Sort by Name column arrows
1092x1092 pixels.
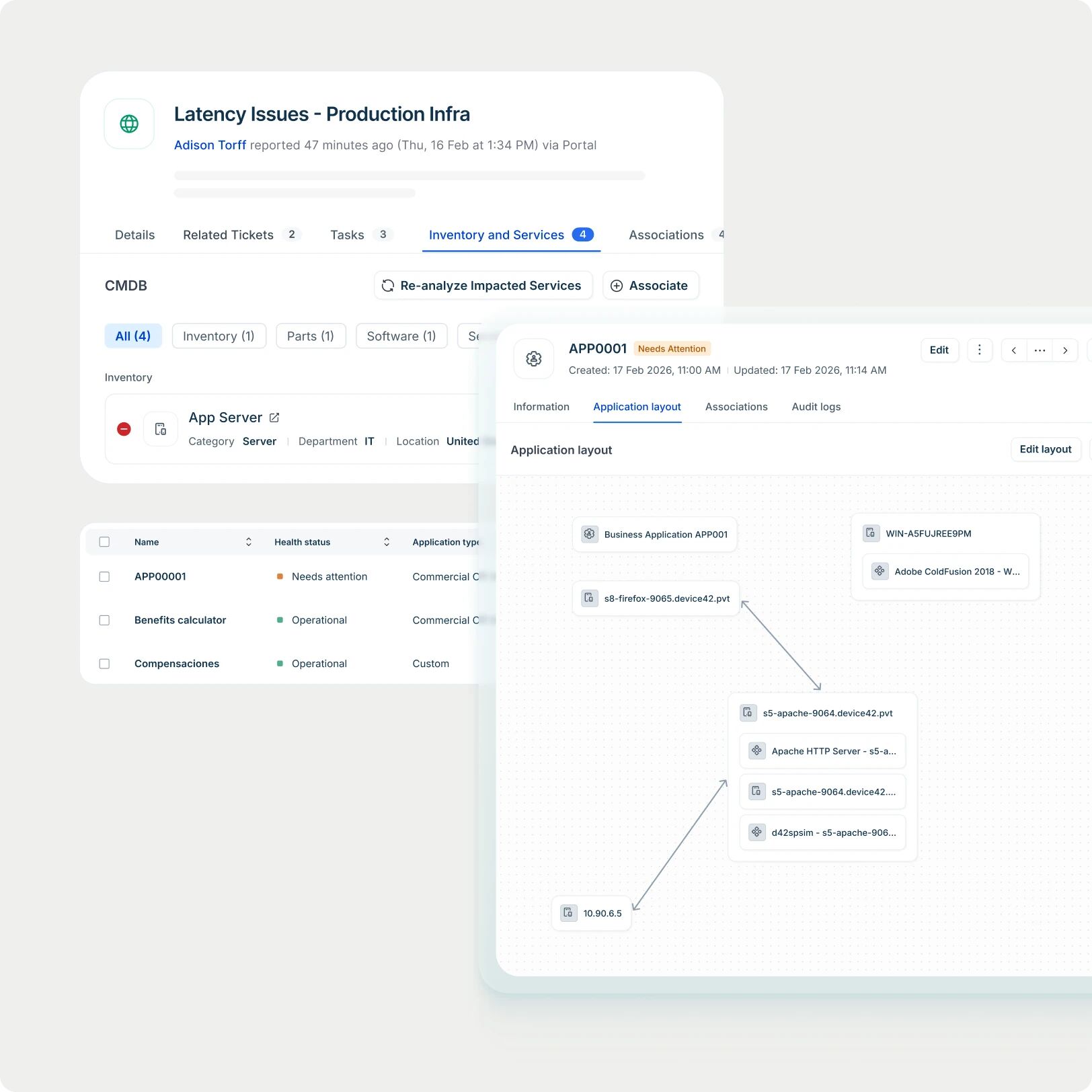pyautogui.click(x=249, y=542)
